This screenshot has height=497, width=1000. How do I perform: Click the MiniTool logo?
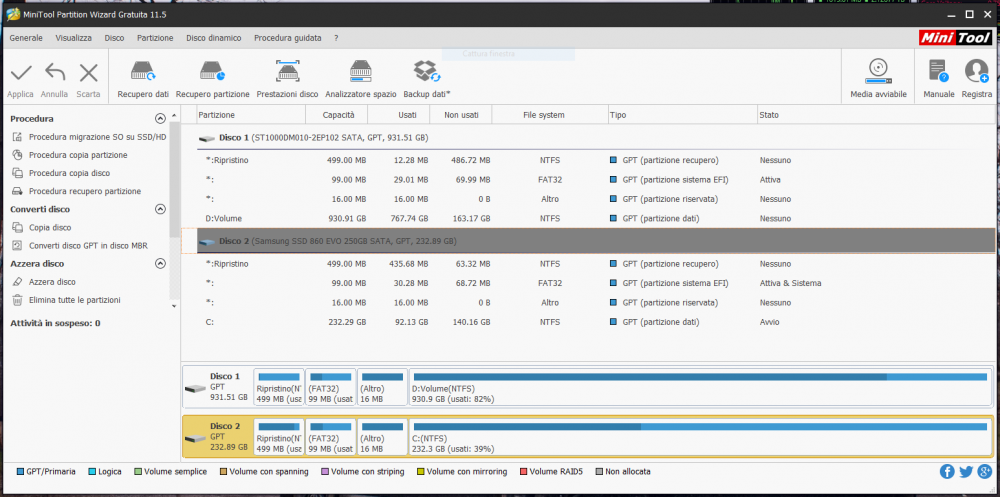(x=955, y=38)
